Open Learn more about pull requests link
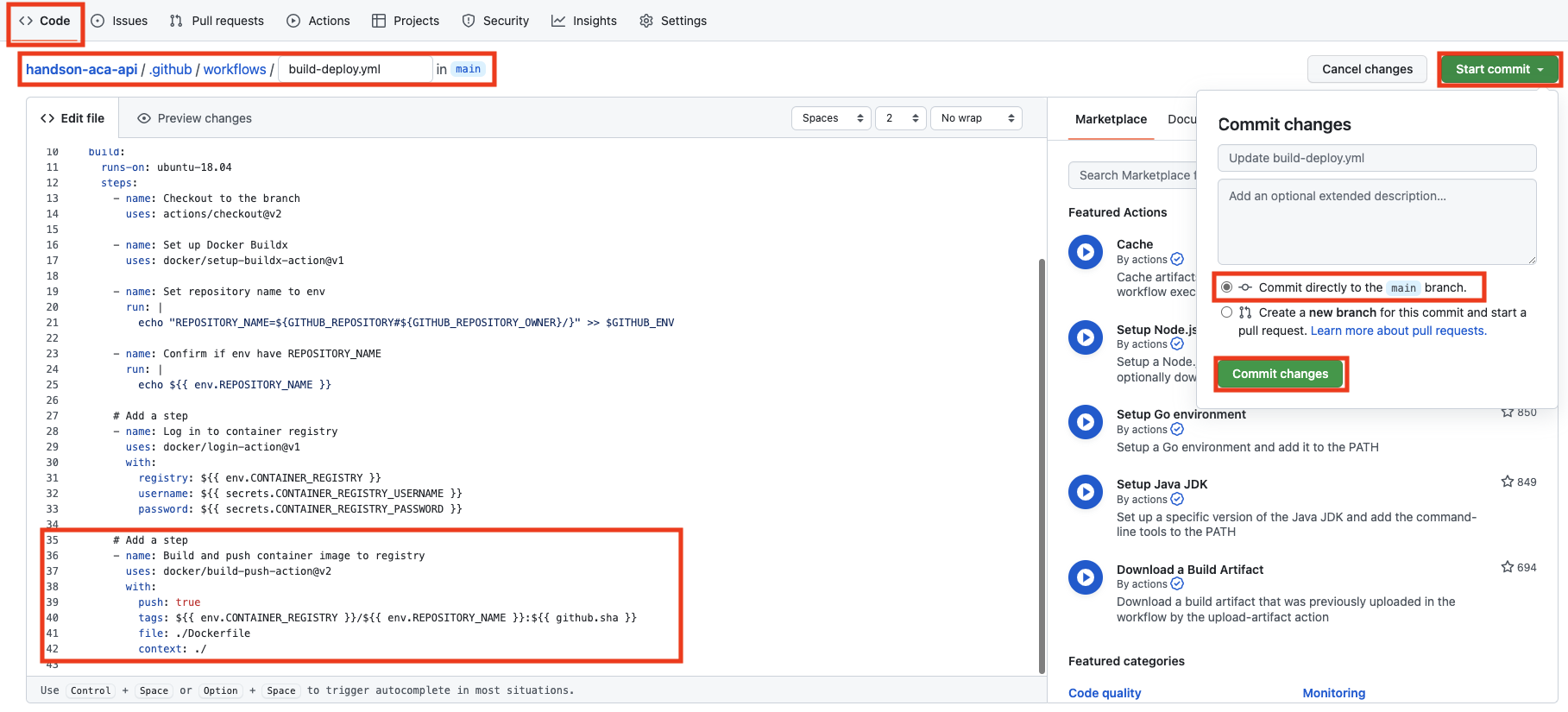The width and height of the screenshot is (1568, 712). (1398, 331)
